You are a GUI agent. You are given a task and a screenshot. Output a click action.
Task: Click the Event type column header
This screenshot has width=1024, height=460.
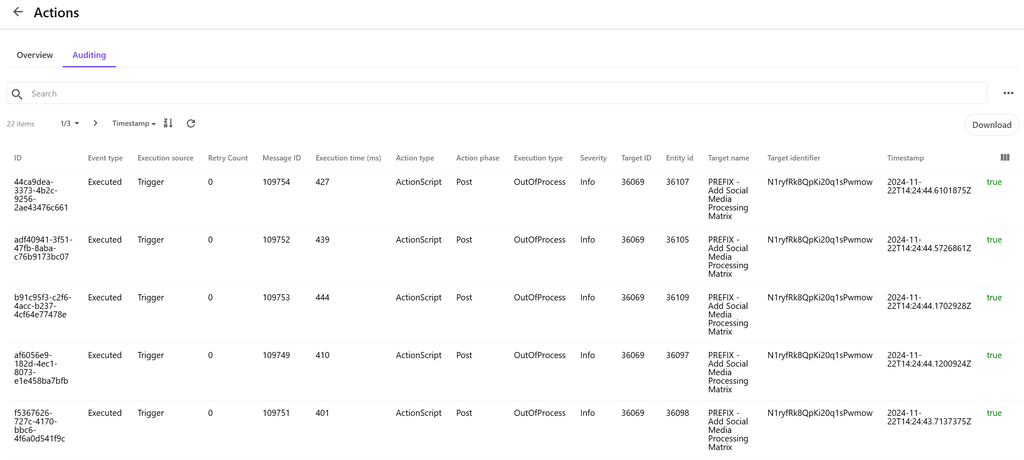tap(105, 158)
